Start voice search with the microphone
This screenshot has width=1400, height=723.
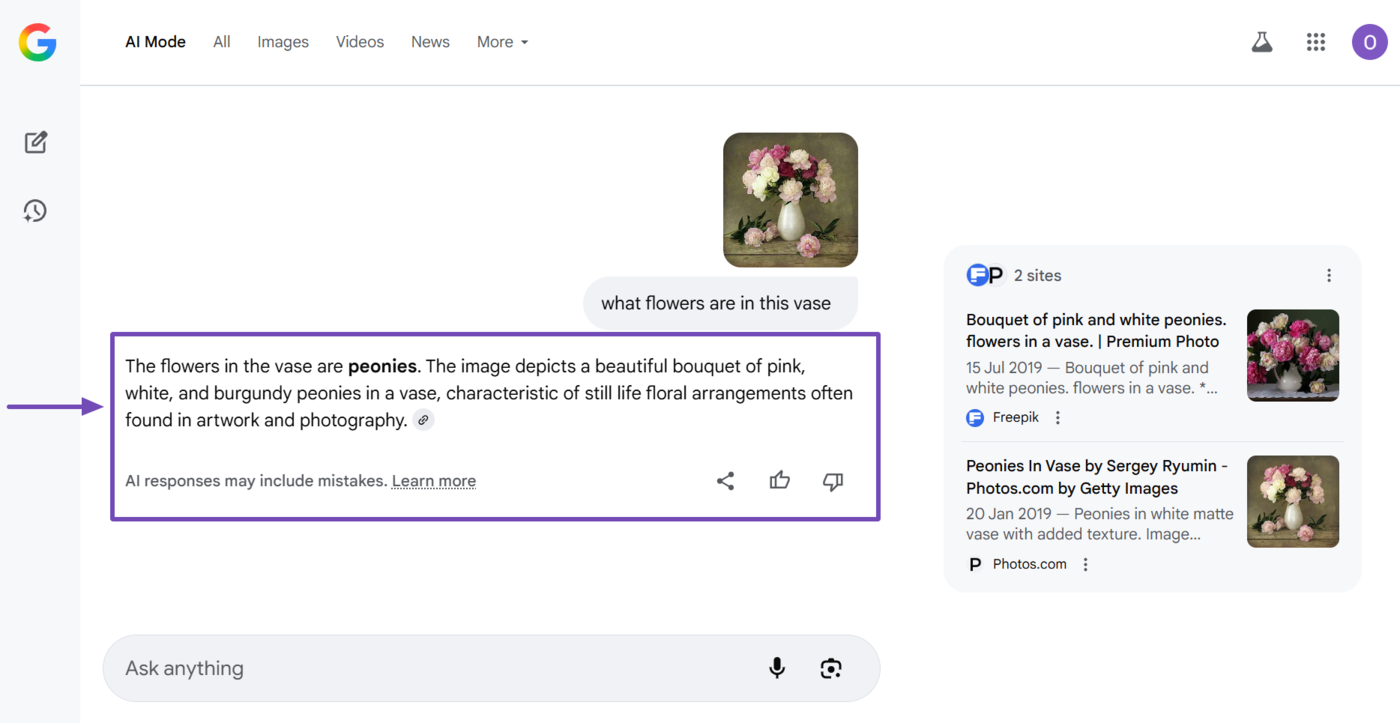pyautogui.click(x=777, y=668)
